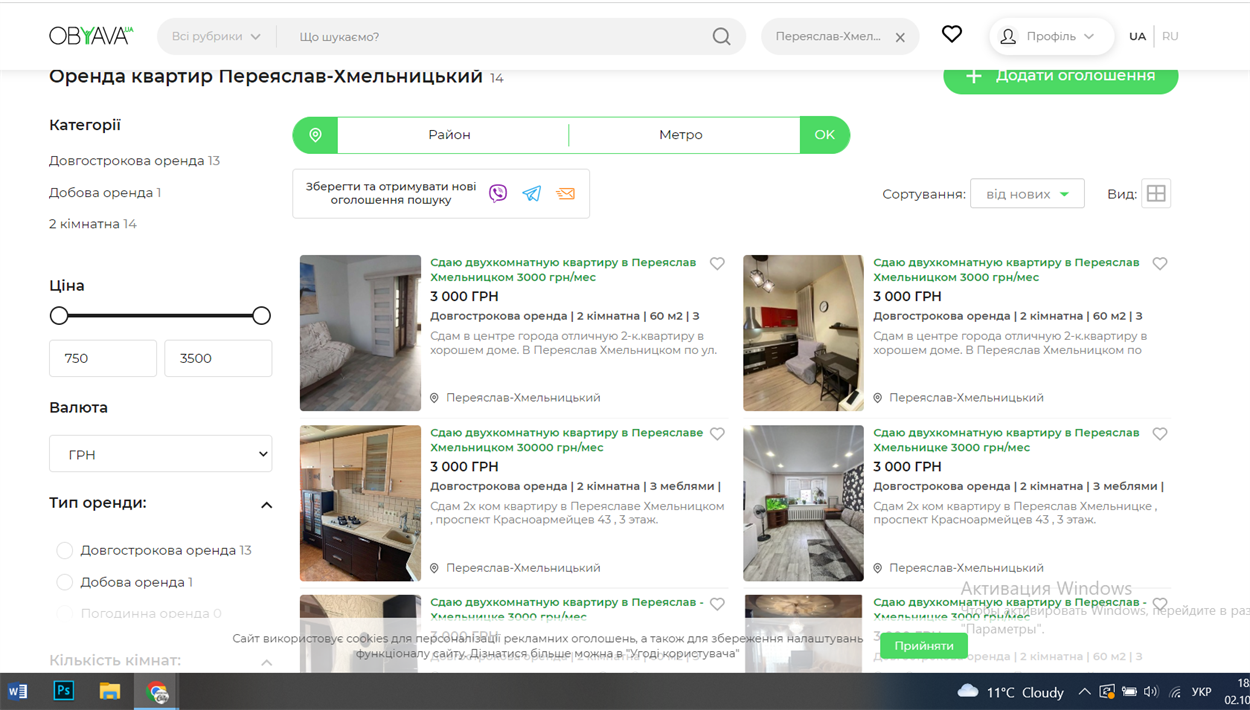Open the network icon in tray
The image size is (1250, 710).
pyautogui.click(x=1175, y=692)
